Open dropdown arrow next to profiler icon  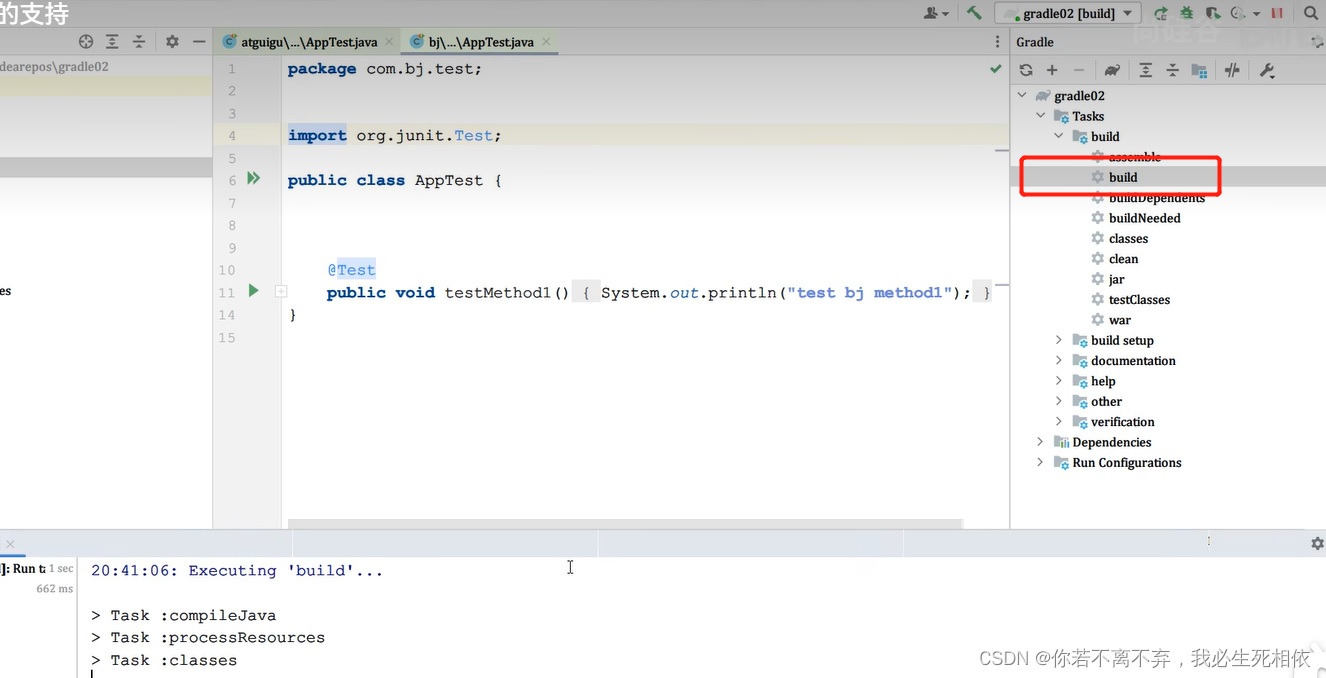tap(1257, 14)
